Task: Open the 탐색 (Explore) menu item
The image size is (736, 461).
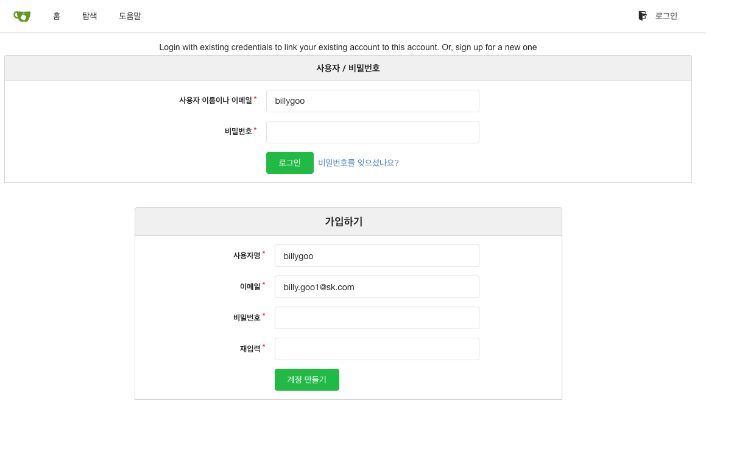Action: (89, 16)
